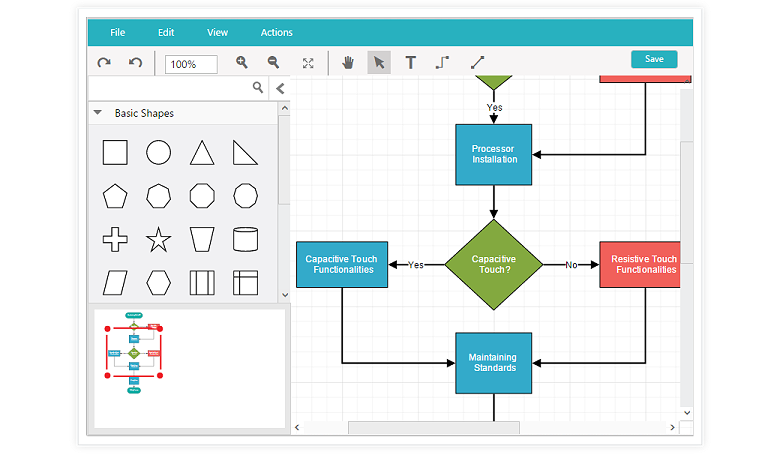This screenshot has width=780, height=454.
Task: Zoom in with the magnifier plus icon
Action: coord(242,63)
